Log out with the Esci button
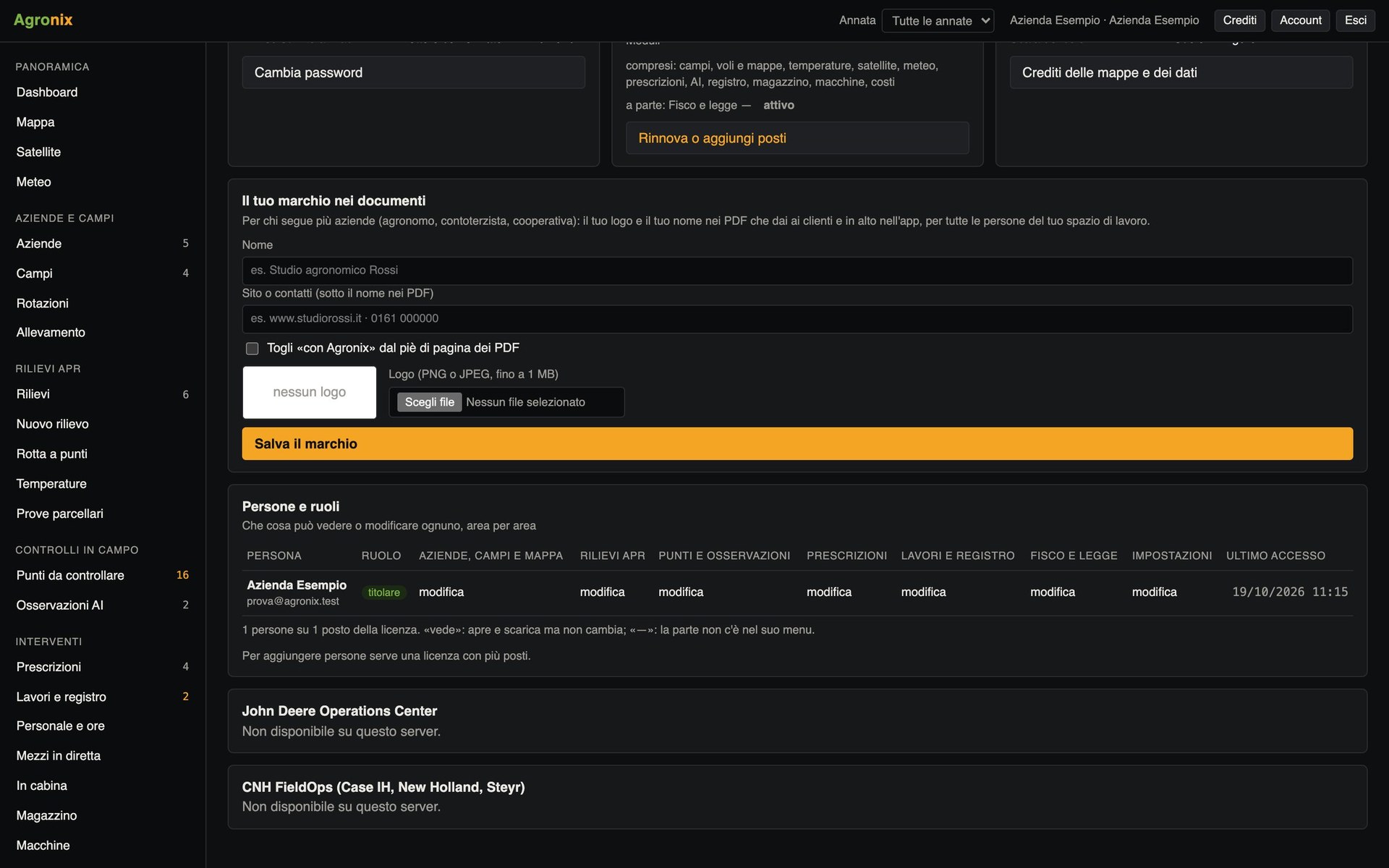This screenshot has width=1389, height=868. (x=1355, y=20)
